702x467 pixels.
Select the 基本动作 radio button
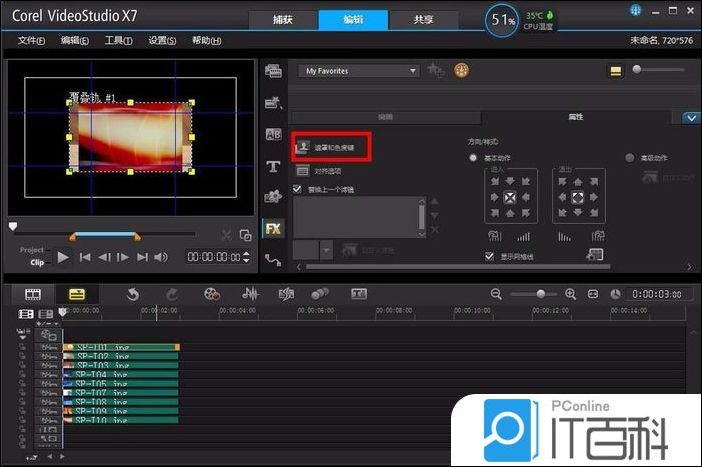tap(473, 158)
